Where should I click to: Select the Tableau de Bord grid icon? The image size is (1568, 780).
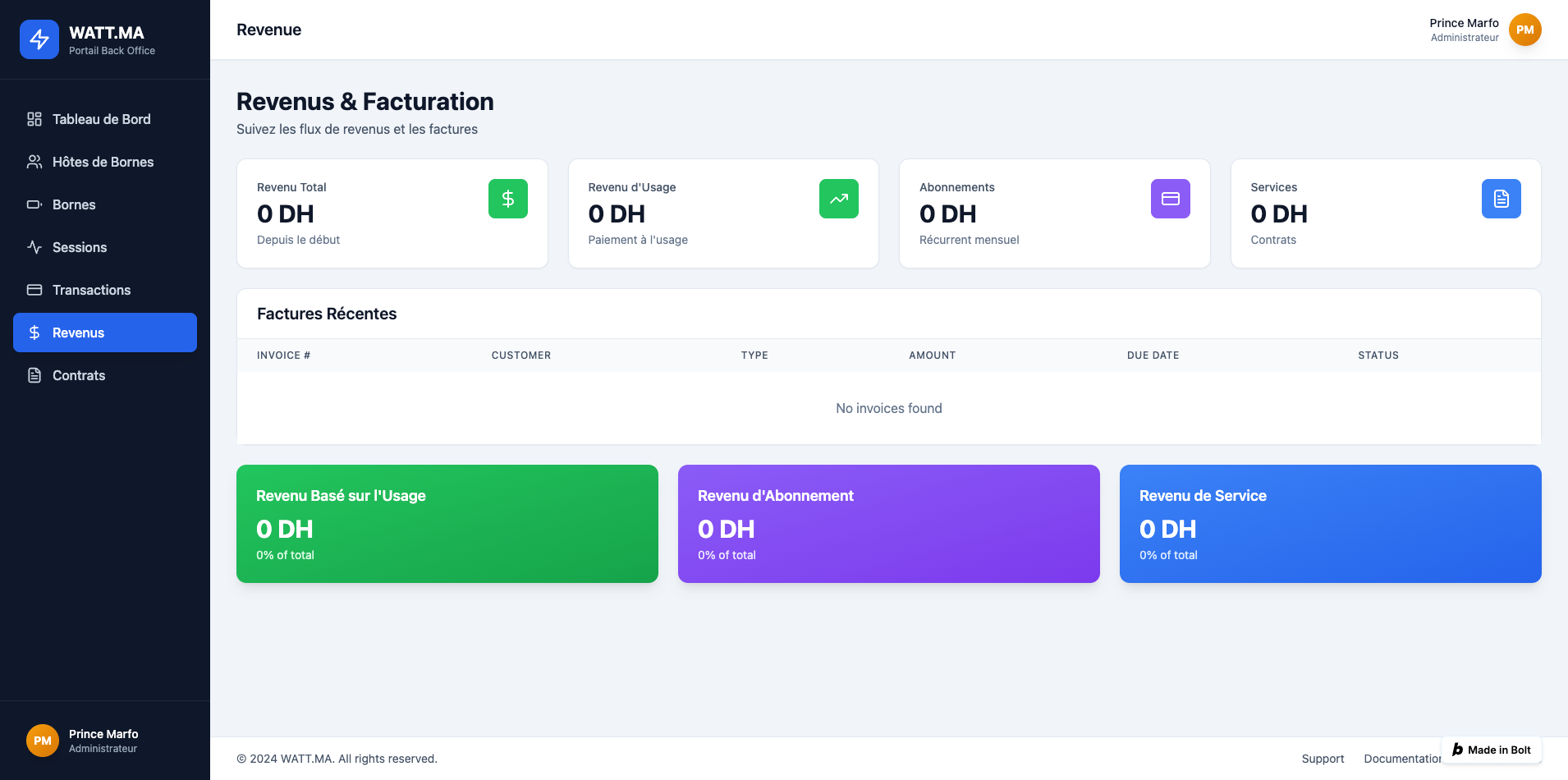(34, 119)
